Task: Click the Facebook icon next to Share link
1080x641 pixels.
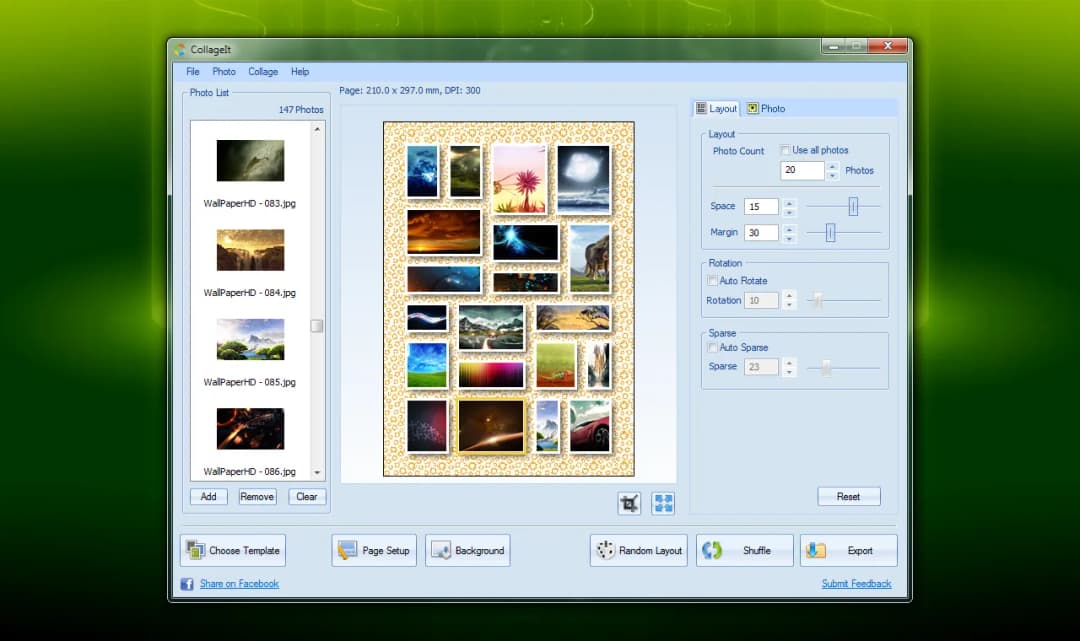Action: [x=186, y=583]
